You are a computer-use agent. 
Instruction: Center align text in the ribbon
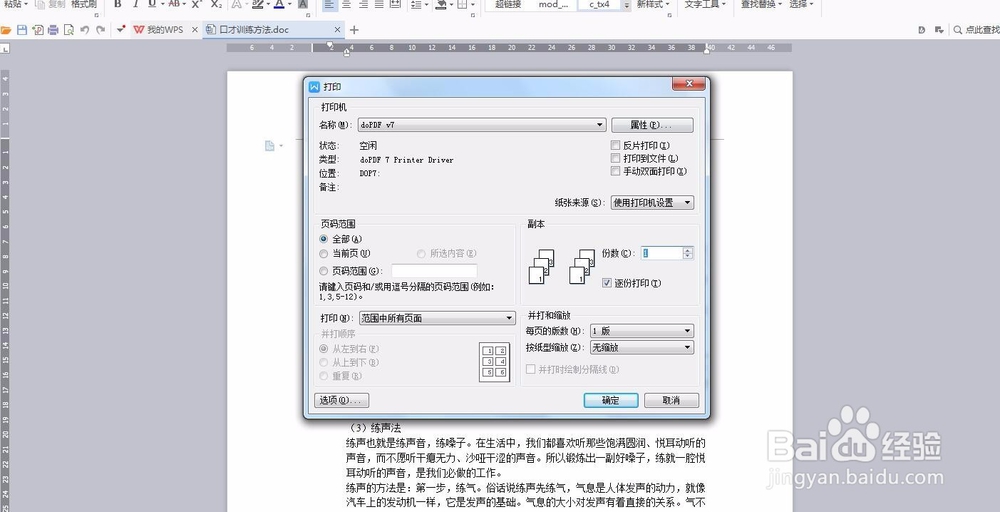(x=346, y=4)
